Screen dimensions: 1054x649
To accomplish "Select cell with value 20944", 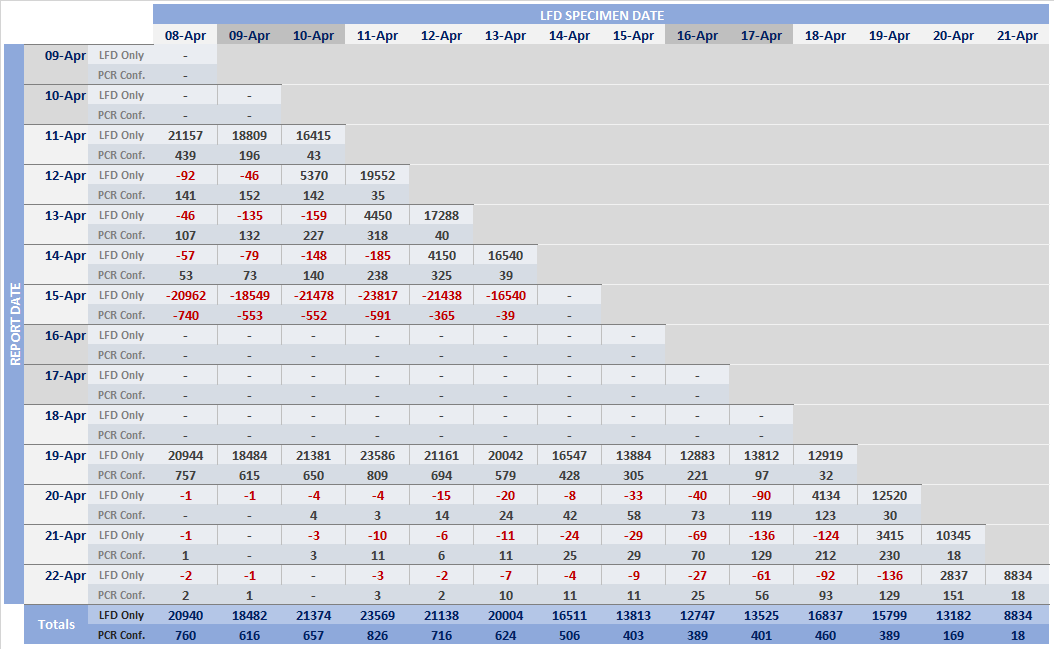I will tap(186, 455).
